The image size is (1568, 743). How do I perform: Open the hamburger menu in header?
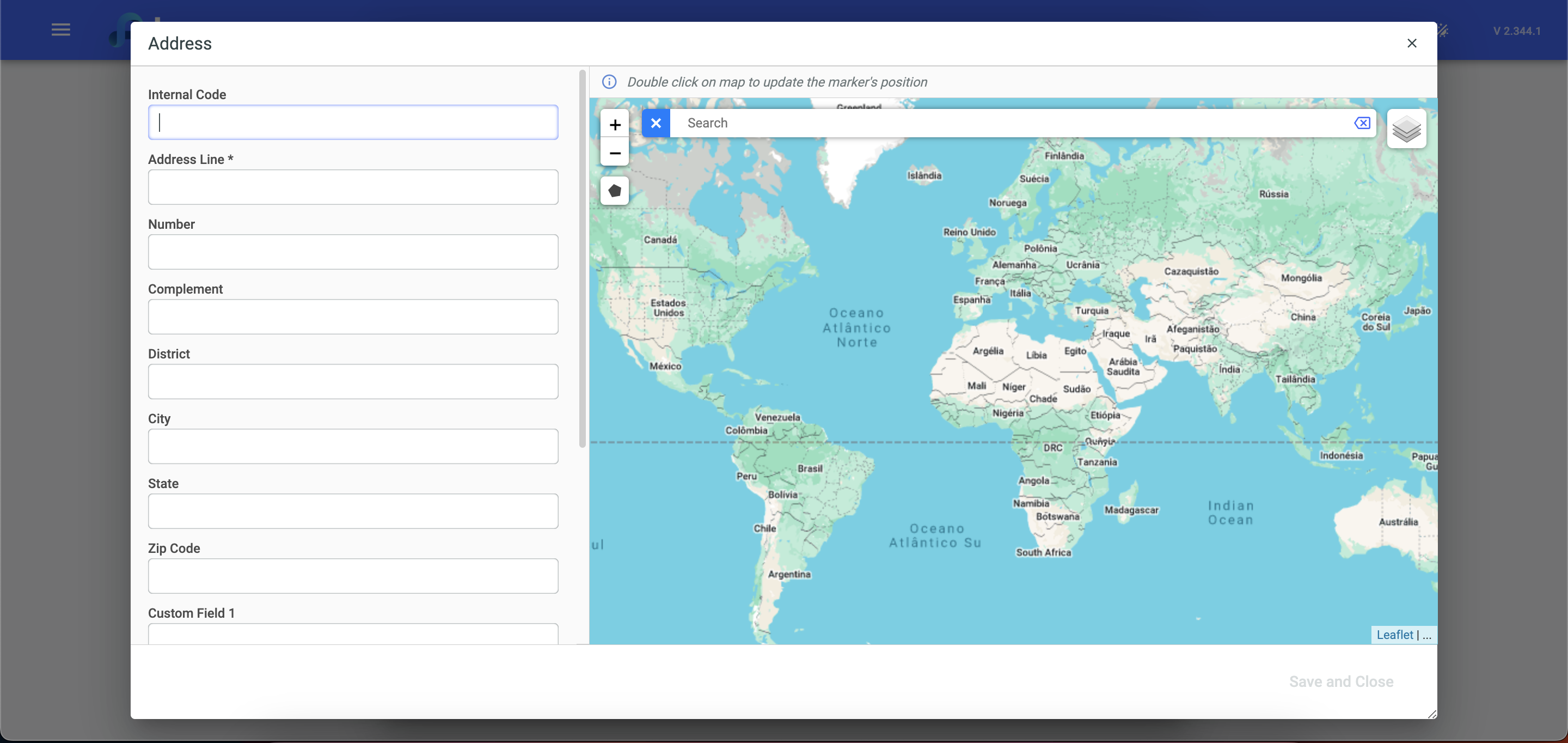60,30
